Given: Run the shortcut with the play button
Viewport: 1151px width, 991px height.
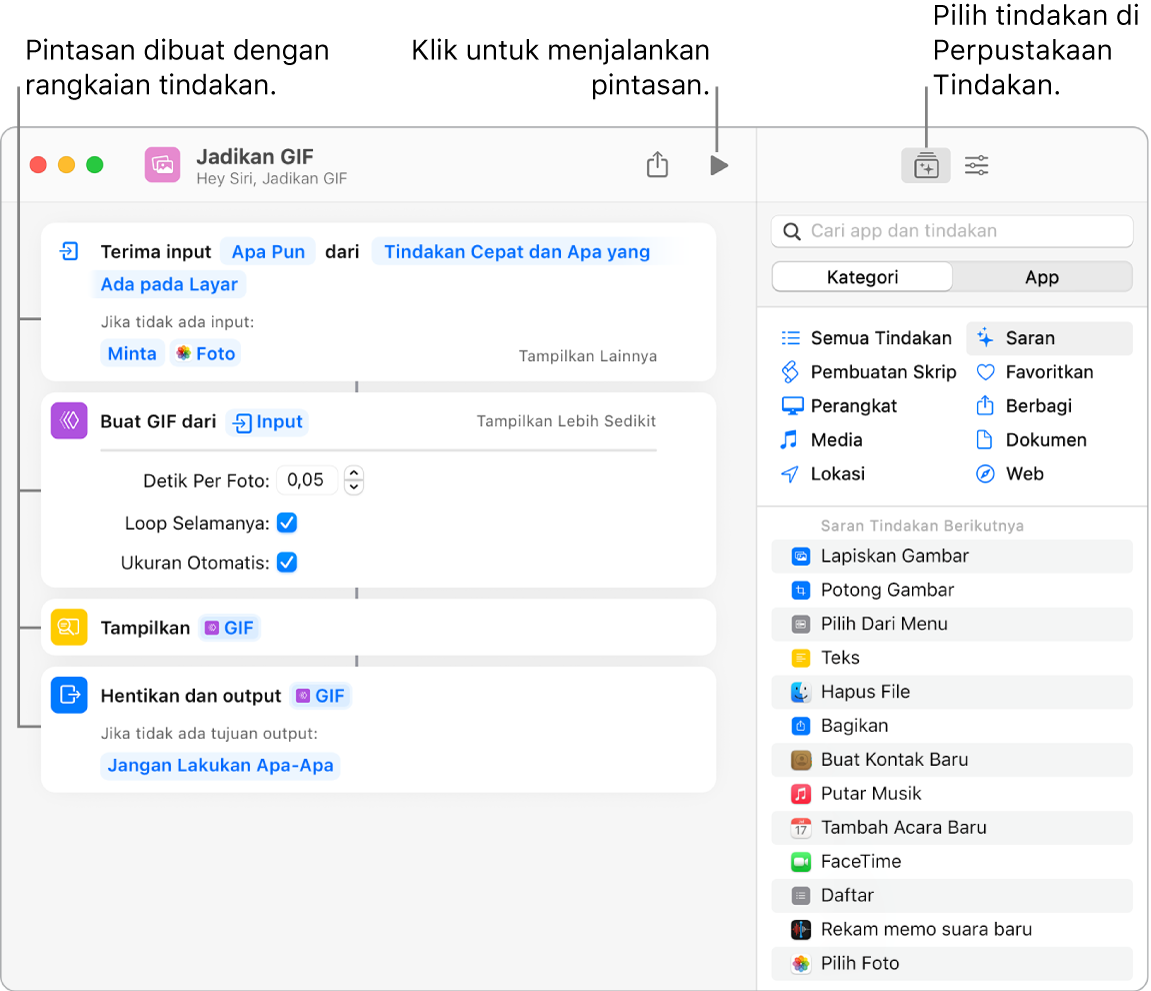Looking at the screenshot, I should pos(719,165).
